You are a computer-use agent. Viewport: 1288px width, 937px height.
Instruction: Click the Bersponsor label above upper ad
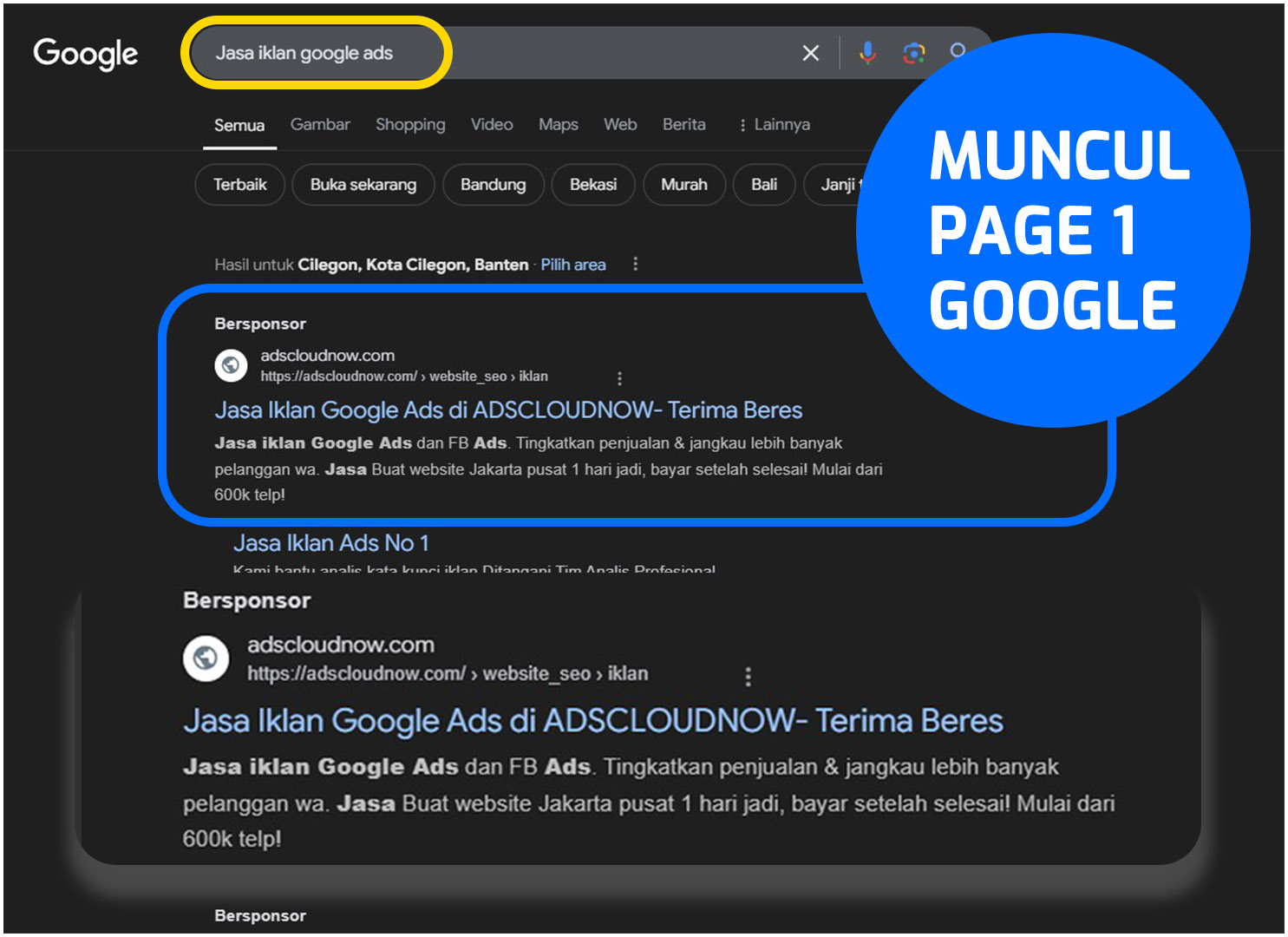[x=260, y=324]
